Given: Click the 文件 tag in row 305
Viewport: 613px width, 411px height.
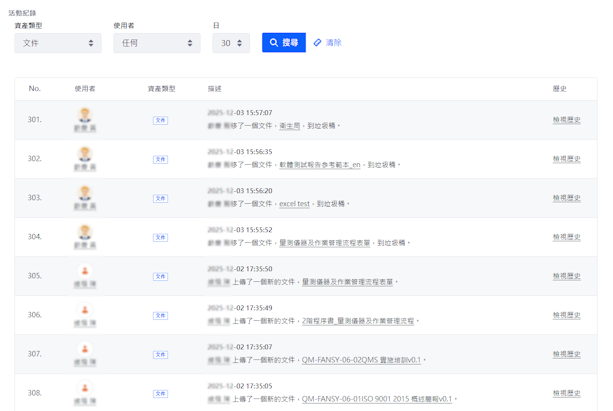Looking at the screenshot, I should click(x=160, y=276).
